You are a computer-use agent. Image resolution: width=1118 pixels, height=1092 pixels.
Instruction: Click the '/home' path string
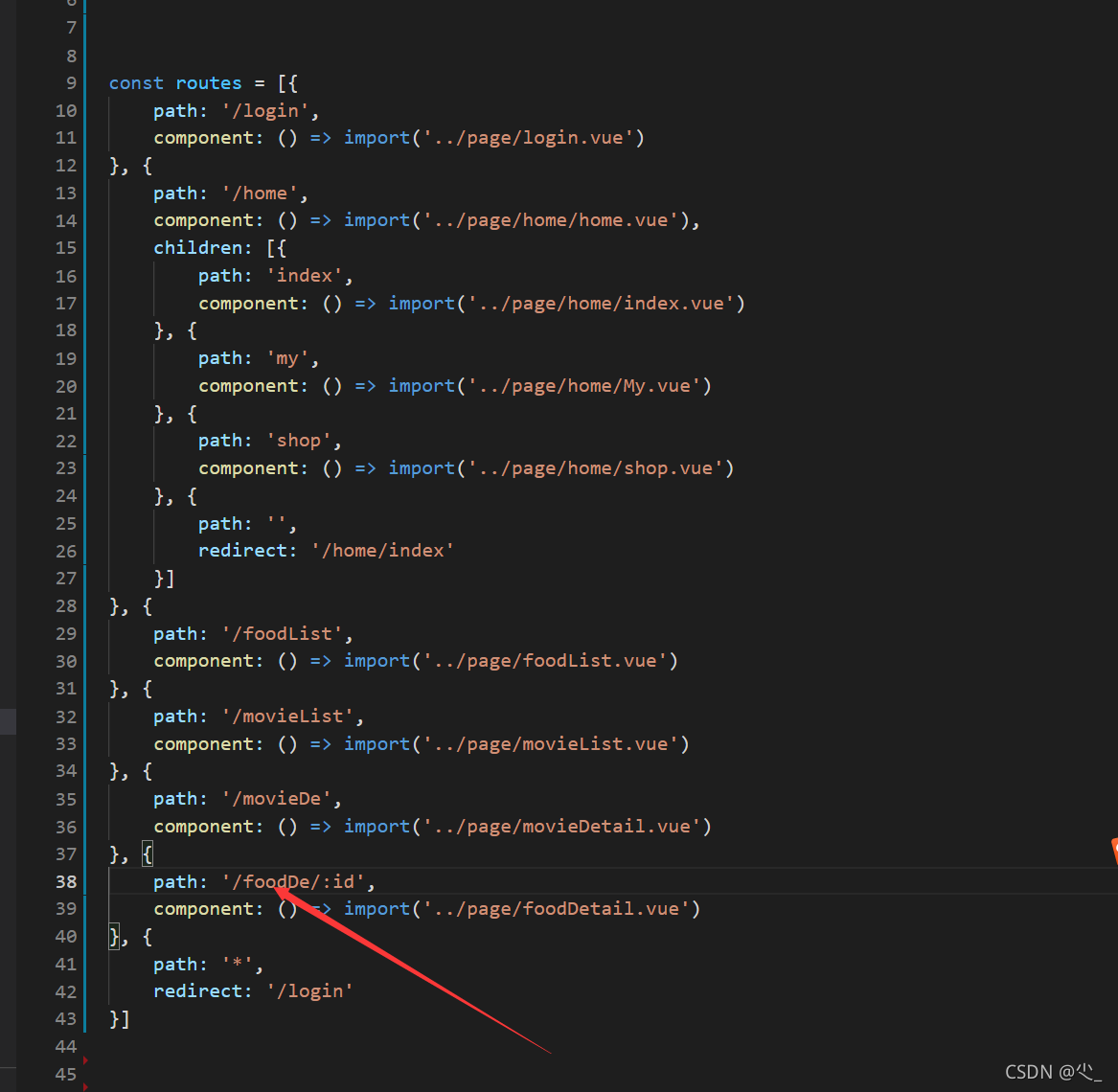260,193
